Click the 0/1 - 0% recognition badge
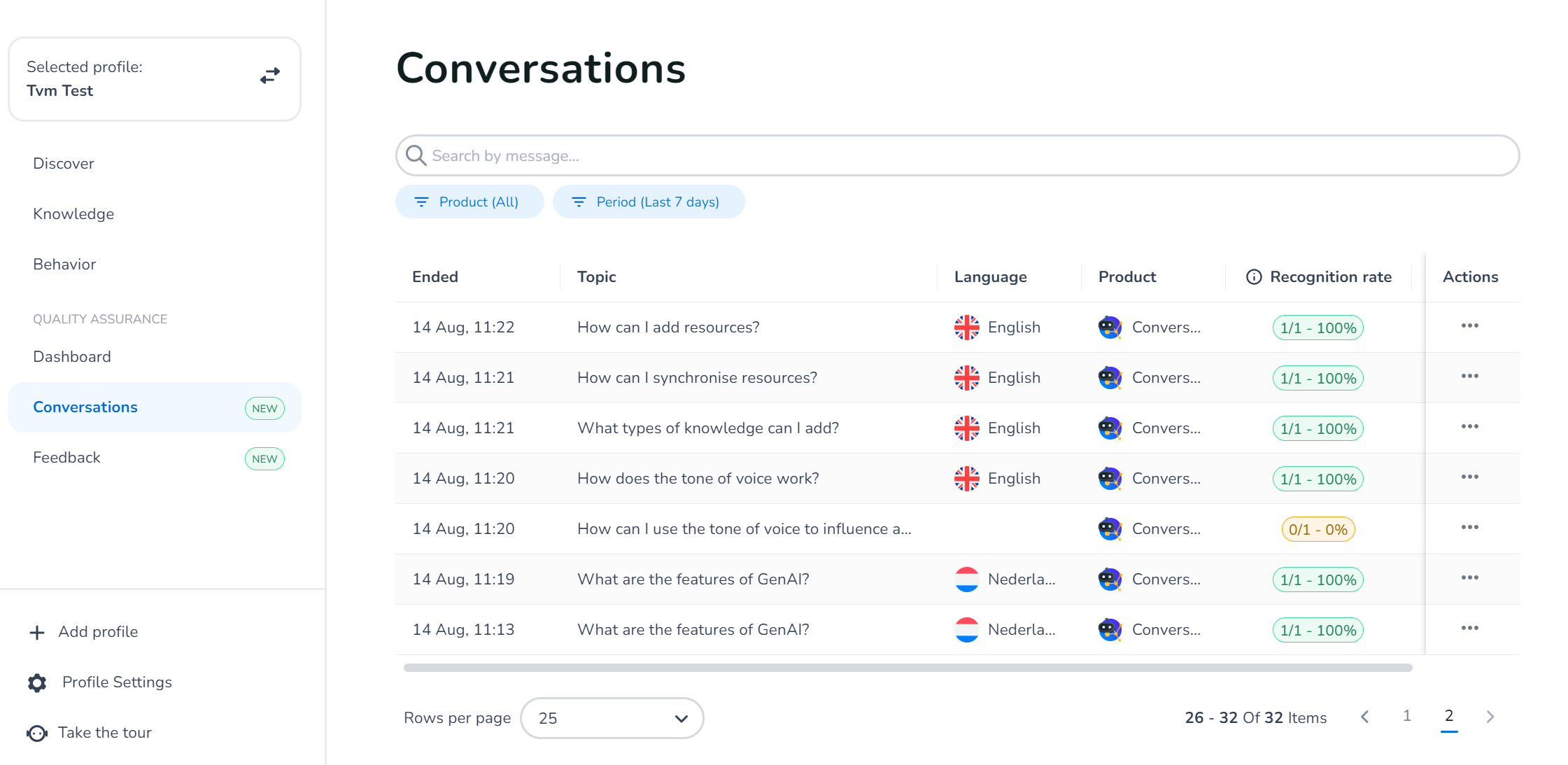 point(1318,529)
